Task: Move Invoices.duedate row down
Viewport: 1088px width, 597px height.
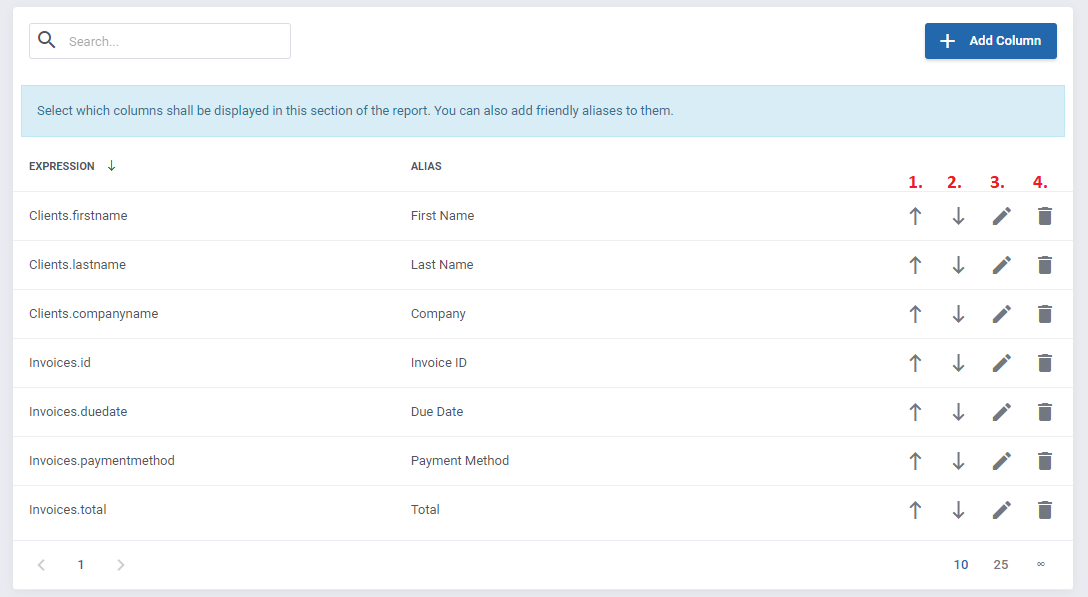Action: 958,412
